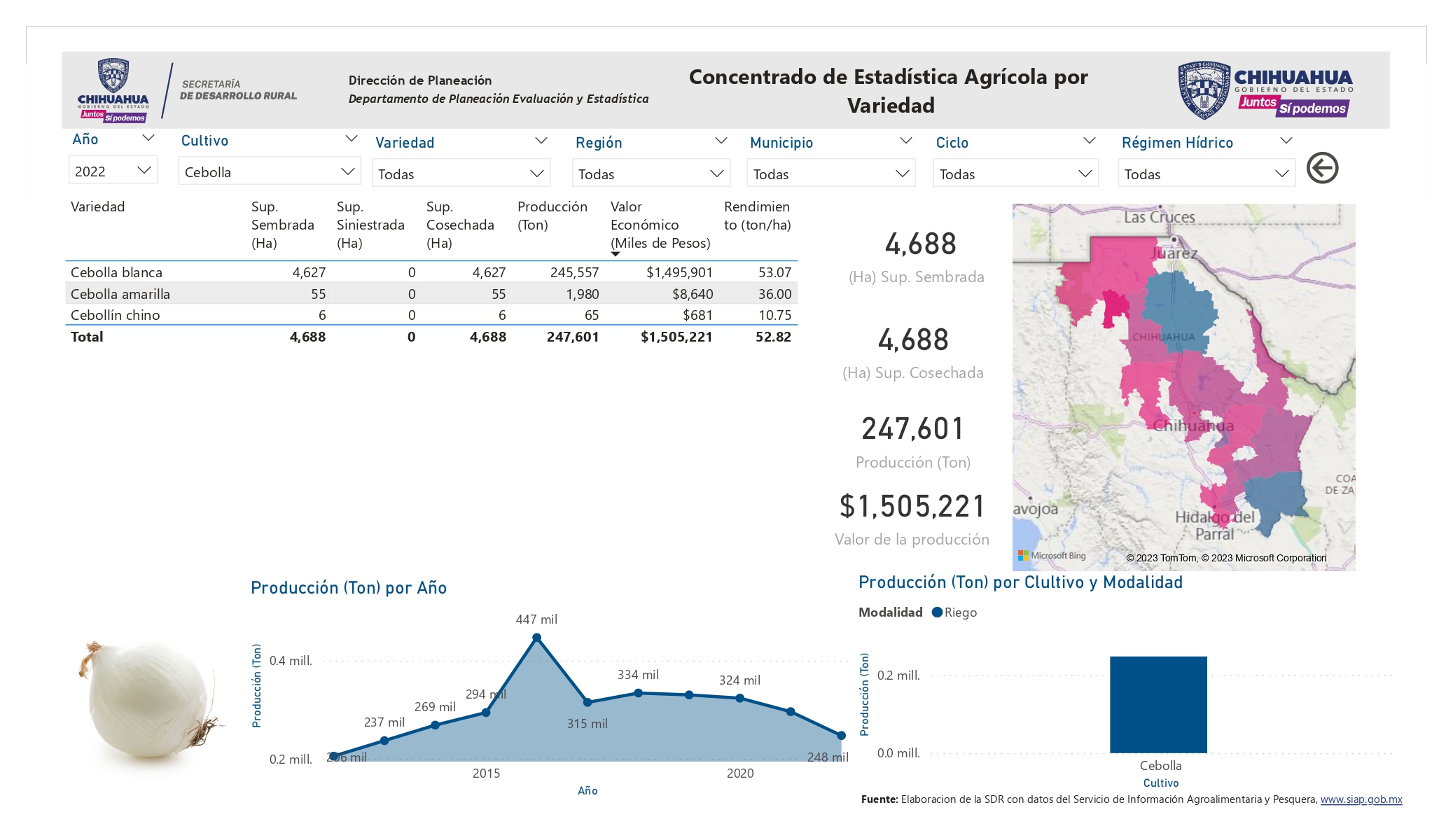Click the 53.07 yield cell
This screenshot has height=840, width=1453.
(x=774, y=272)
